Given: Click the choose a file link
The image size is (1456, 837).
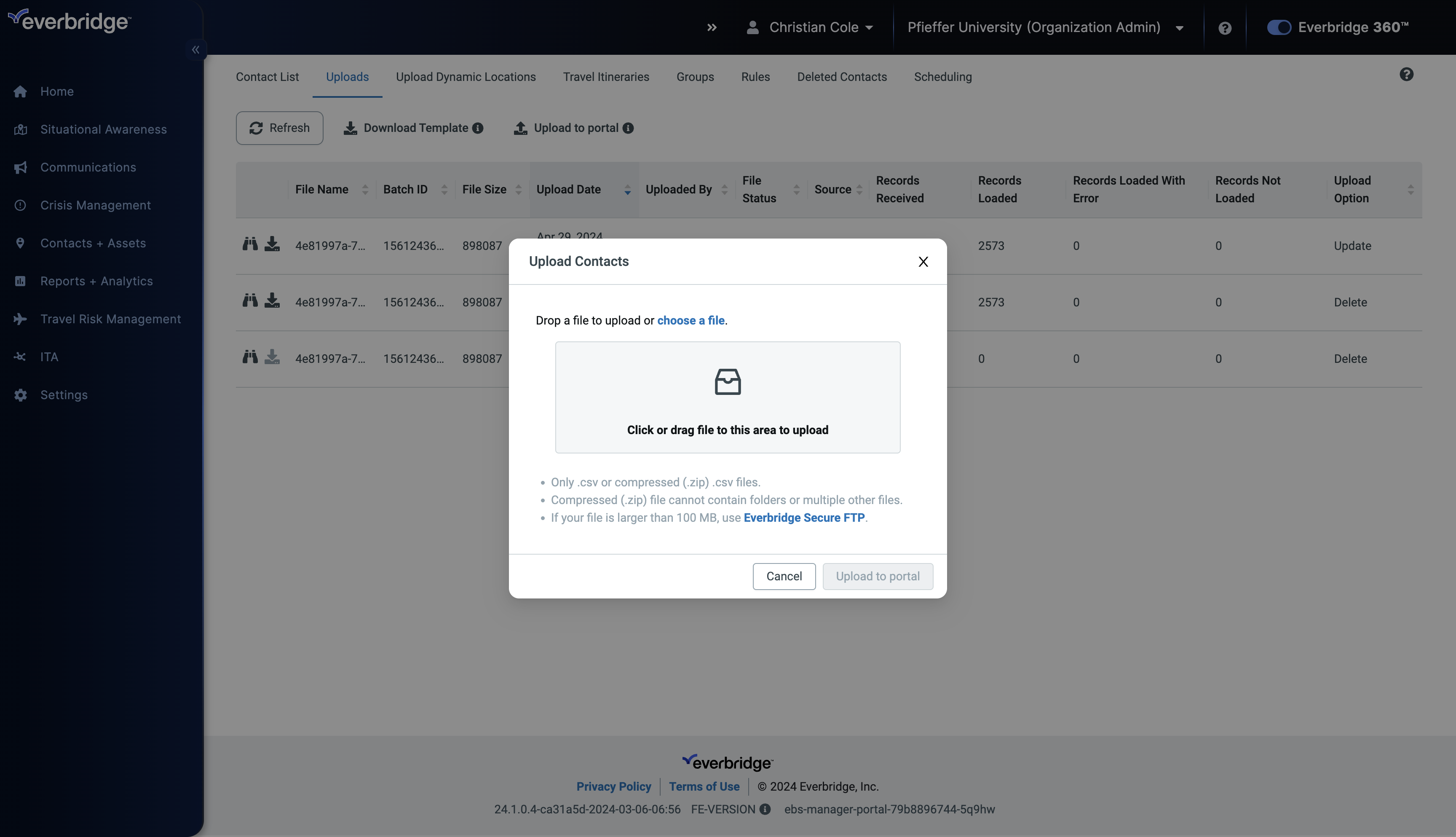Looking at the screenshot, I should pos(691,319).
